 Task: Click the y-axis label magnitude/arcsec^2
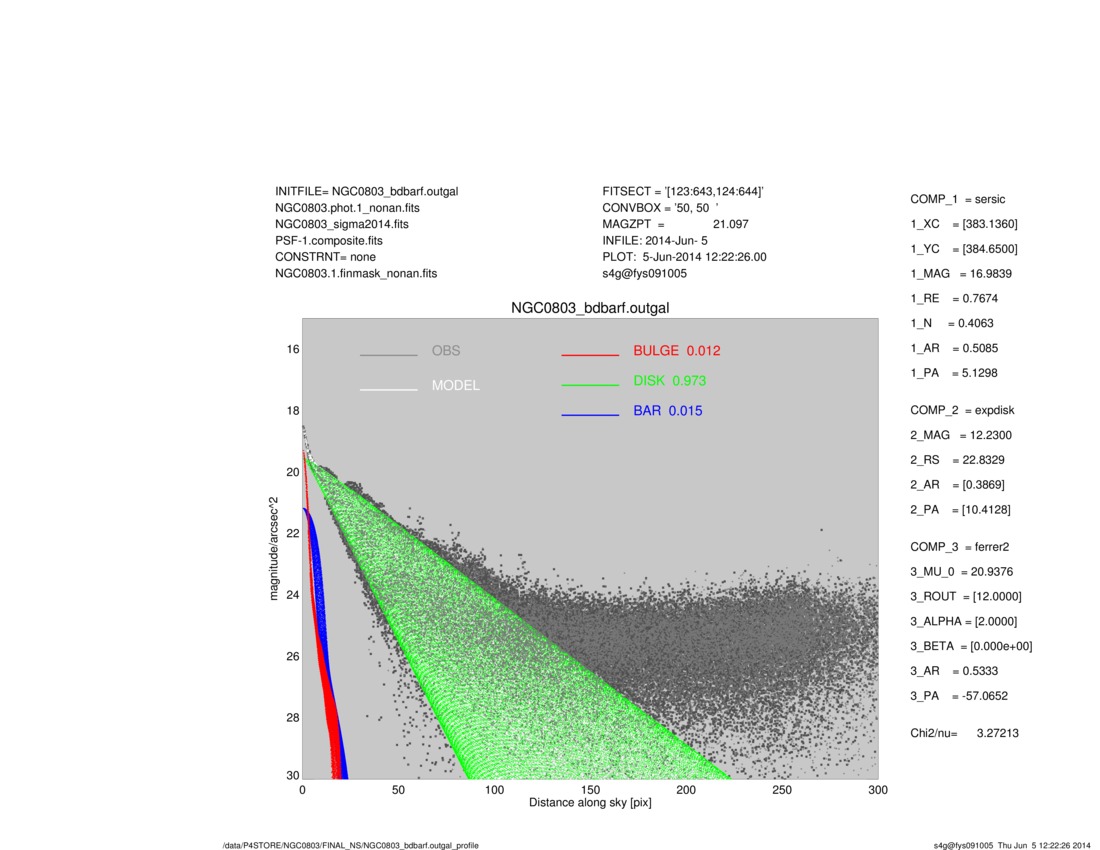pos(274,548)
